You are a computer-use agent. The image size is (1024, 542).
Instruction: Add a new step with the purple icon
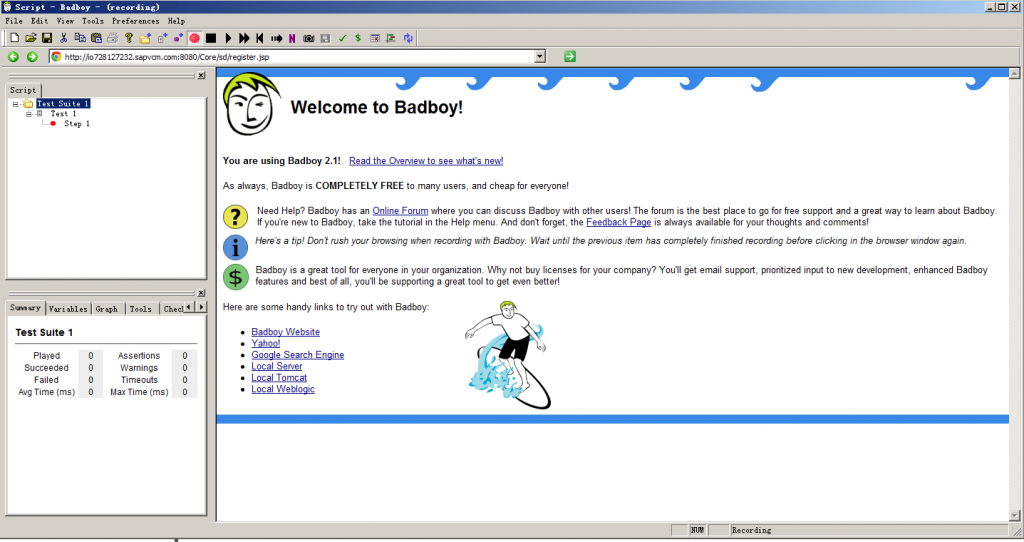coord(178,38)
